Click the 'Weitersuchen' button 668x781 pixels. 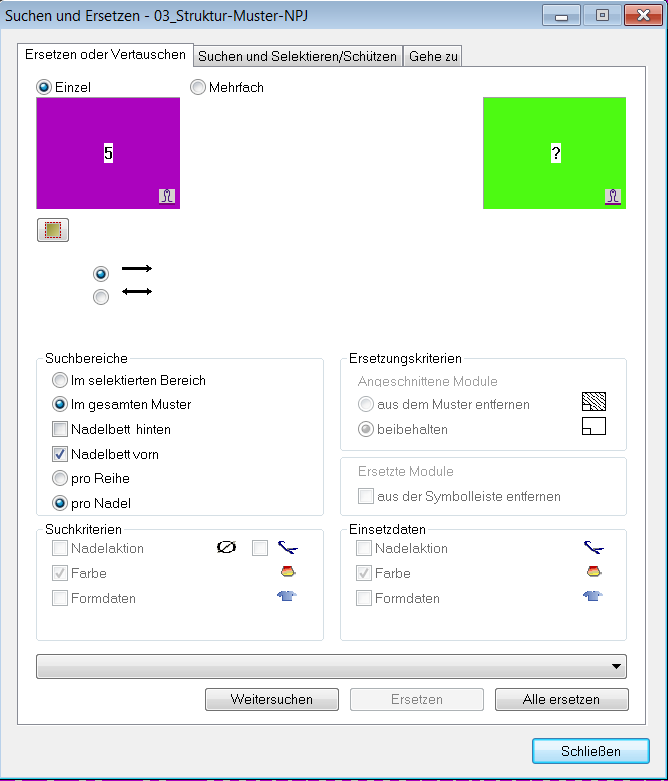pyautogui.click(x=272, y=699)
